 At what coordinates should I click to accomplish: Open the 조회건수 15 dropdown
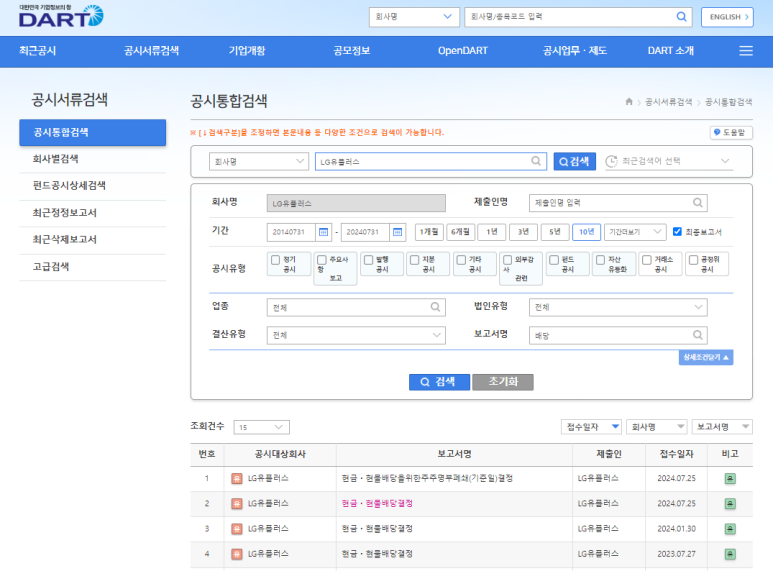(262, 427)
